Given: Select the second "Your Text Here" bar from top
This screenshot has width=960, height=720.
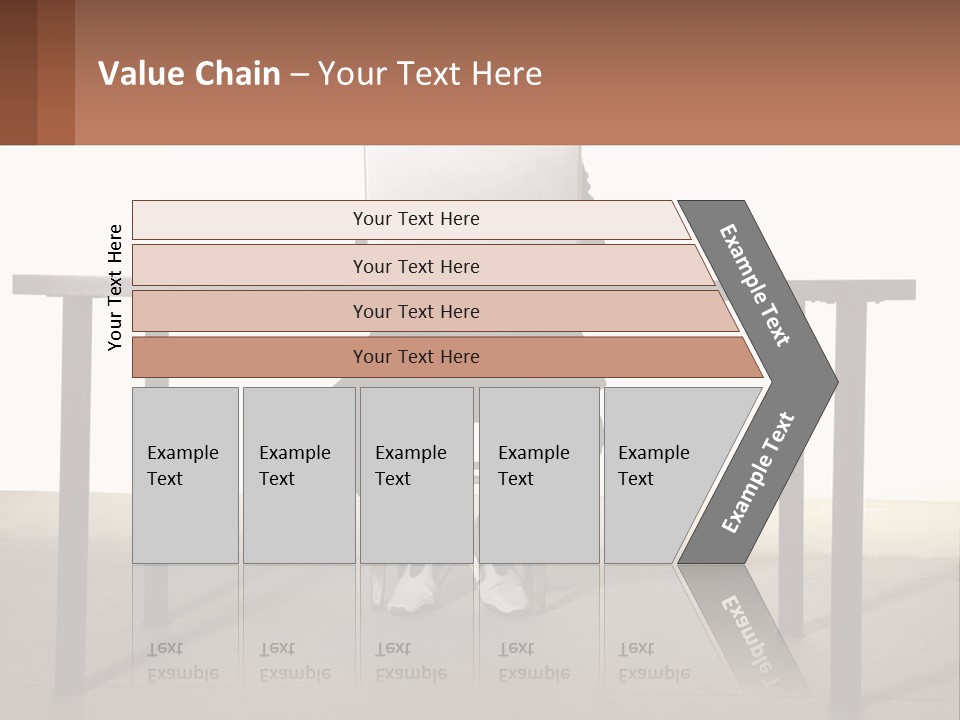Looking at the screenshot, I should [416, 266].
